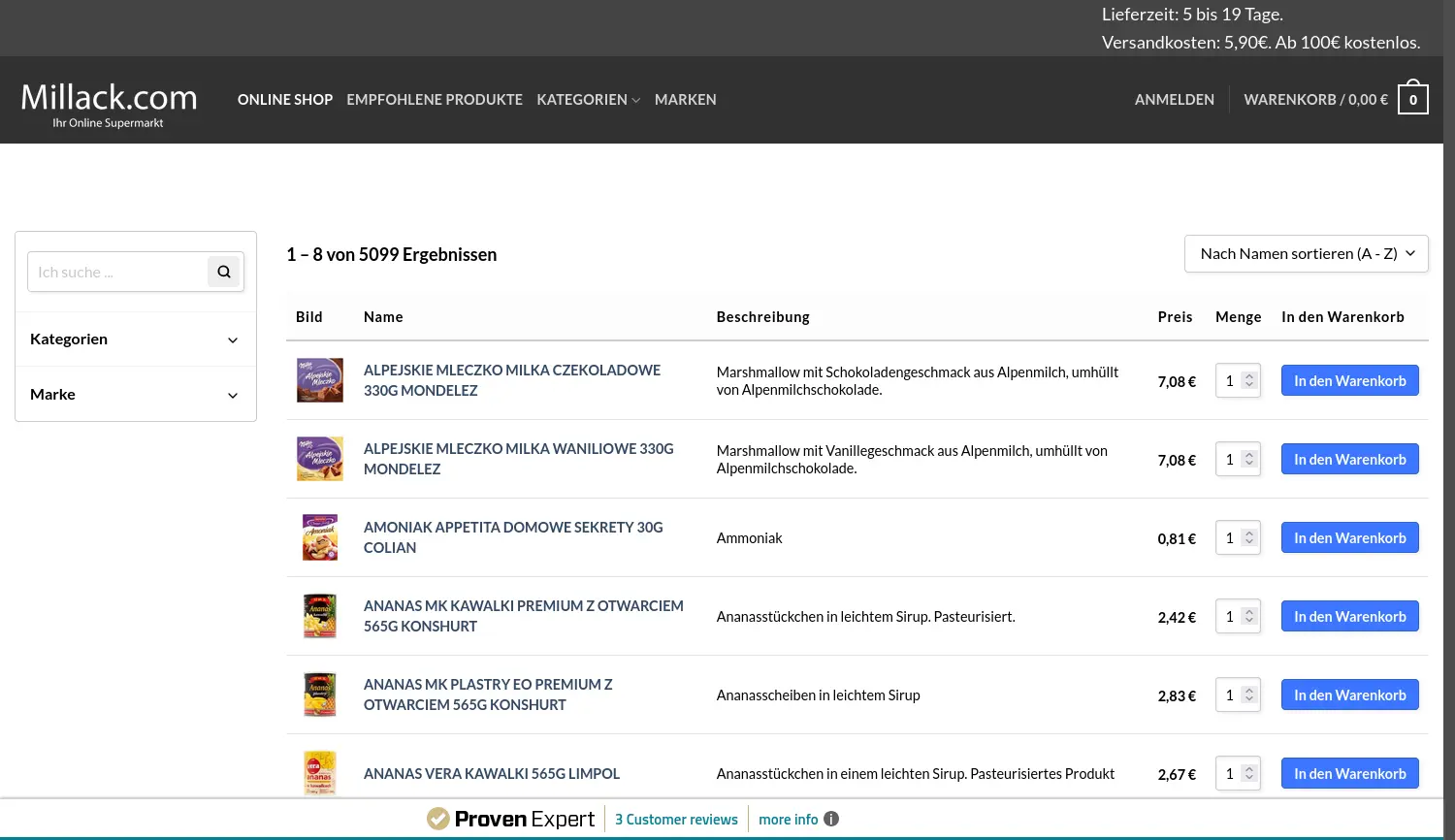Click the Millack.com logo

tap(108, 99)
